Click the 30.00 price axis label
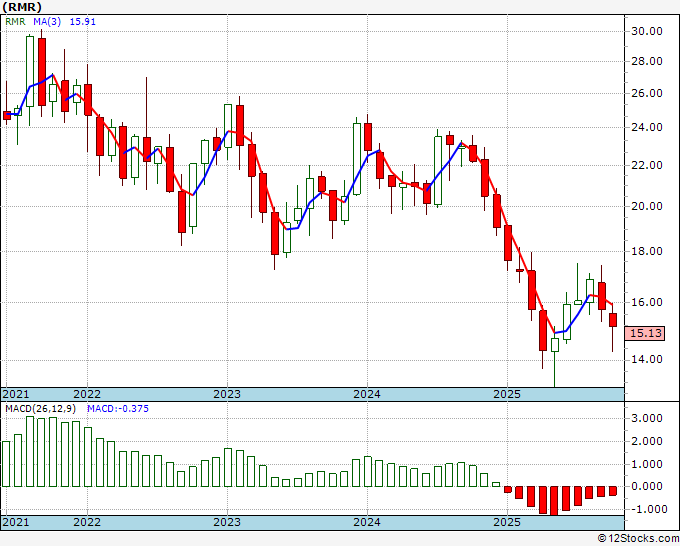 tap(647, 31)
